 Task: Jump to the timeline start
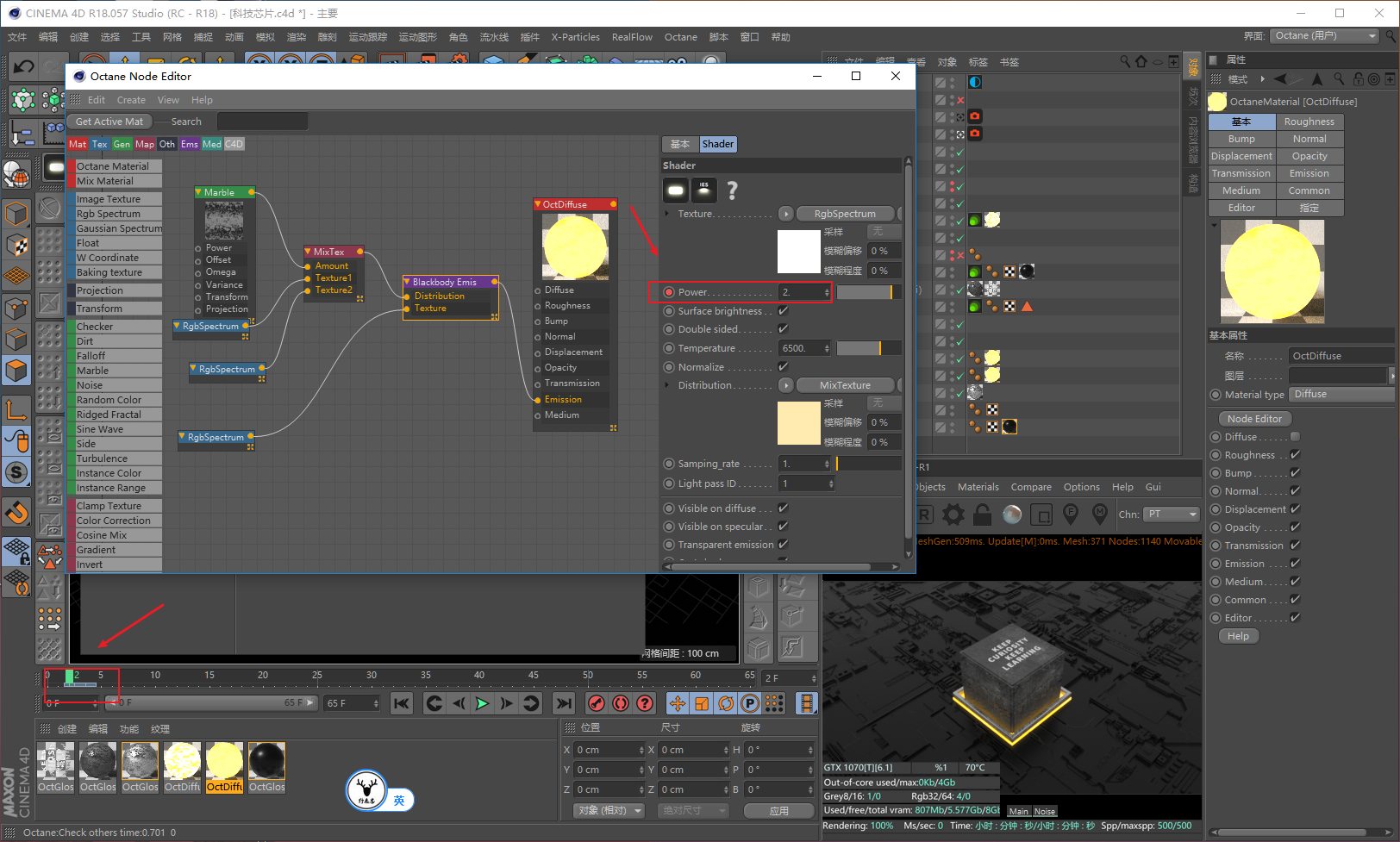402,703
